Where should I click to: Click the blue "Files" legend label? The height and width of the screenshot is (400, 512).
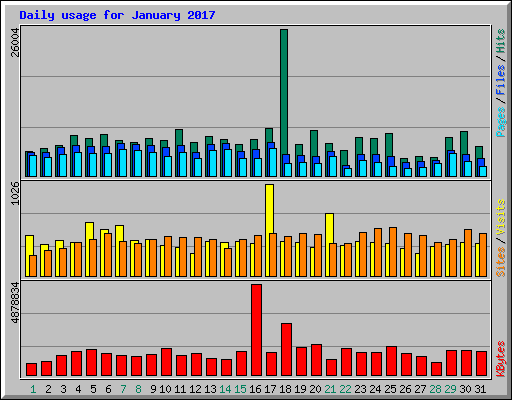pyautogui.click(x=501, y=80)
